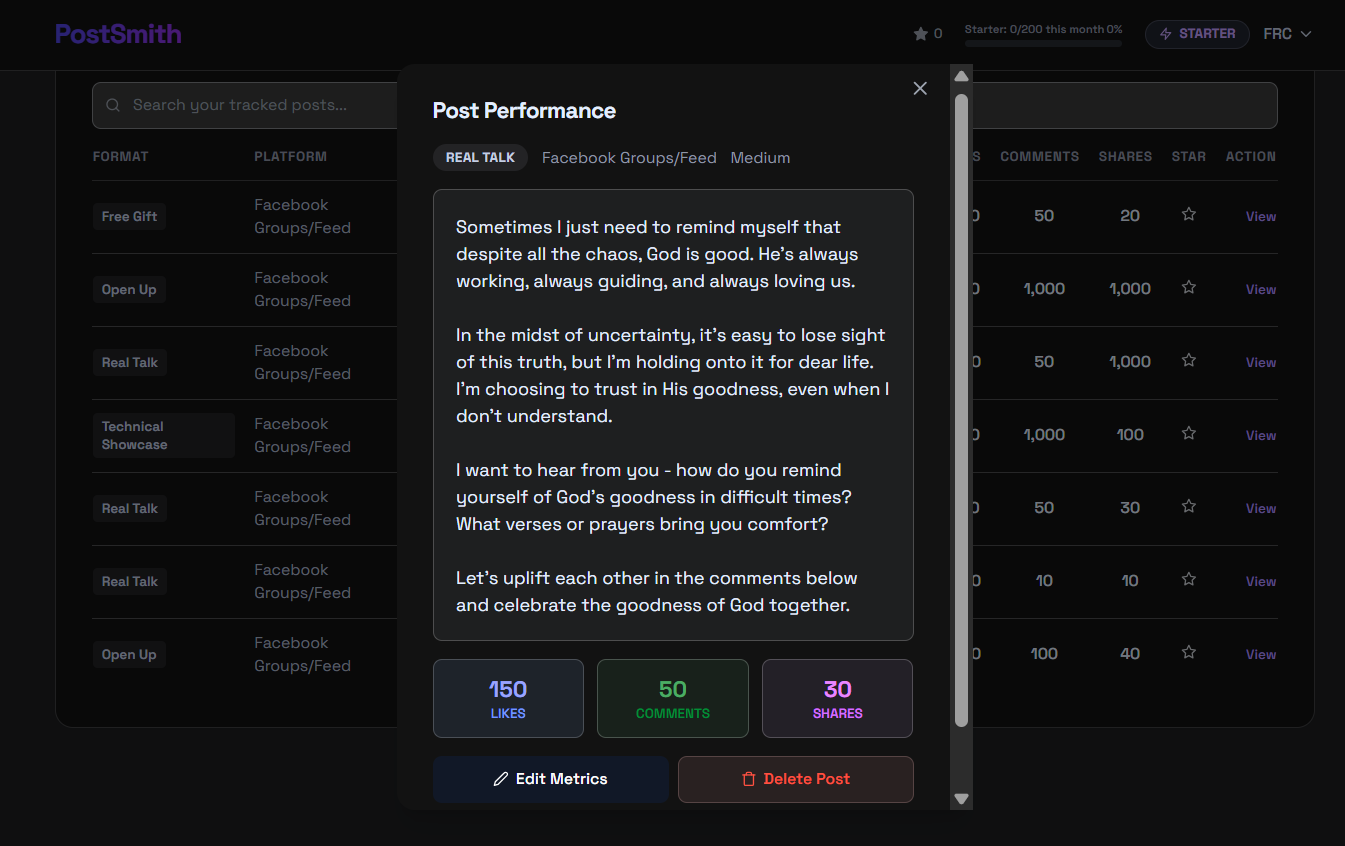Screen dimensions: 1345x846
Task: Click the 20 shares value in the Free Gift row
Action: [x=1130, y=216]
